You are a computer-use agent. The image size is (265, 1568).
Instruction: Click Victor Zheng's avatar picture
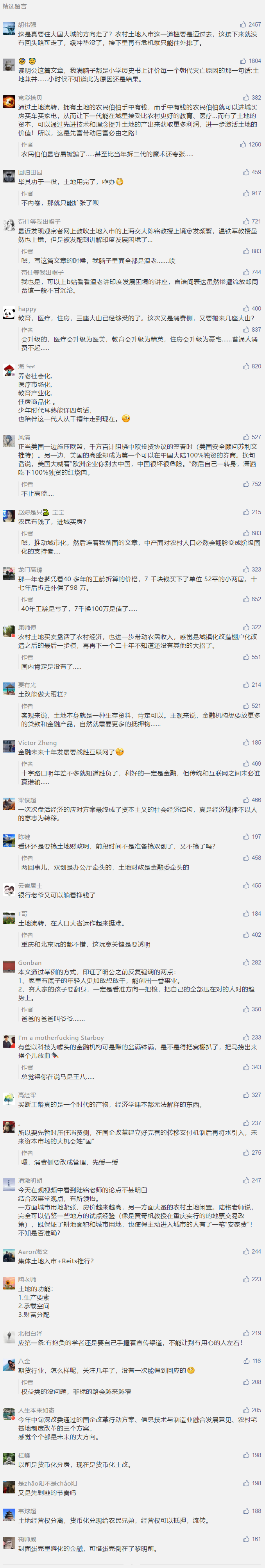(9, 747)
